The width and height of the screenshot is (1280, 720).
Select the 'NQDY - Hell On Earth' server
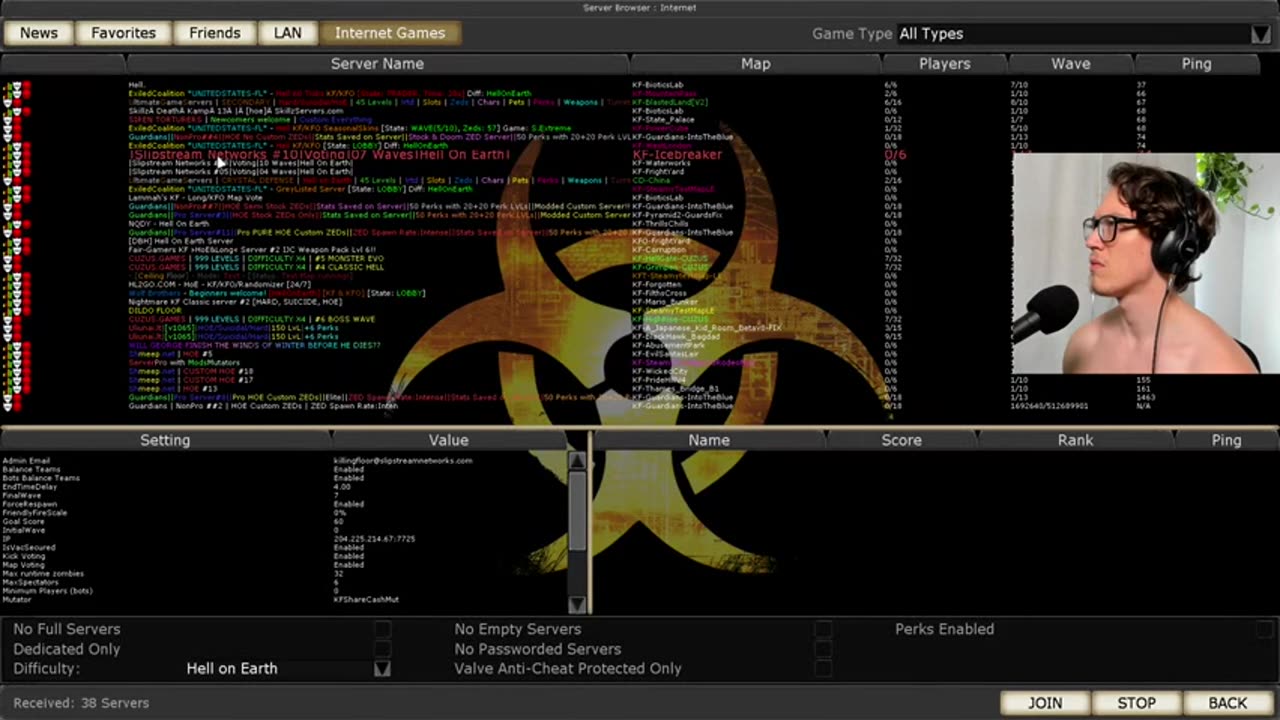coord(168,224)
